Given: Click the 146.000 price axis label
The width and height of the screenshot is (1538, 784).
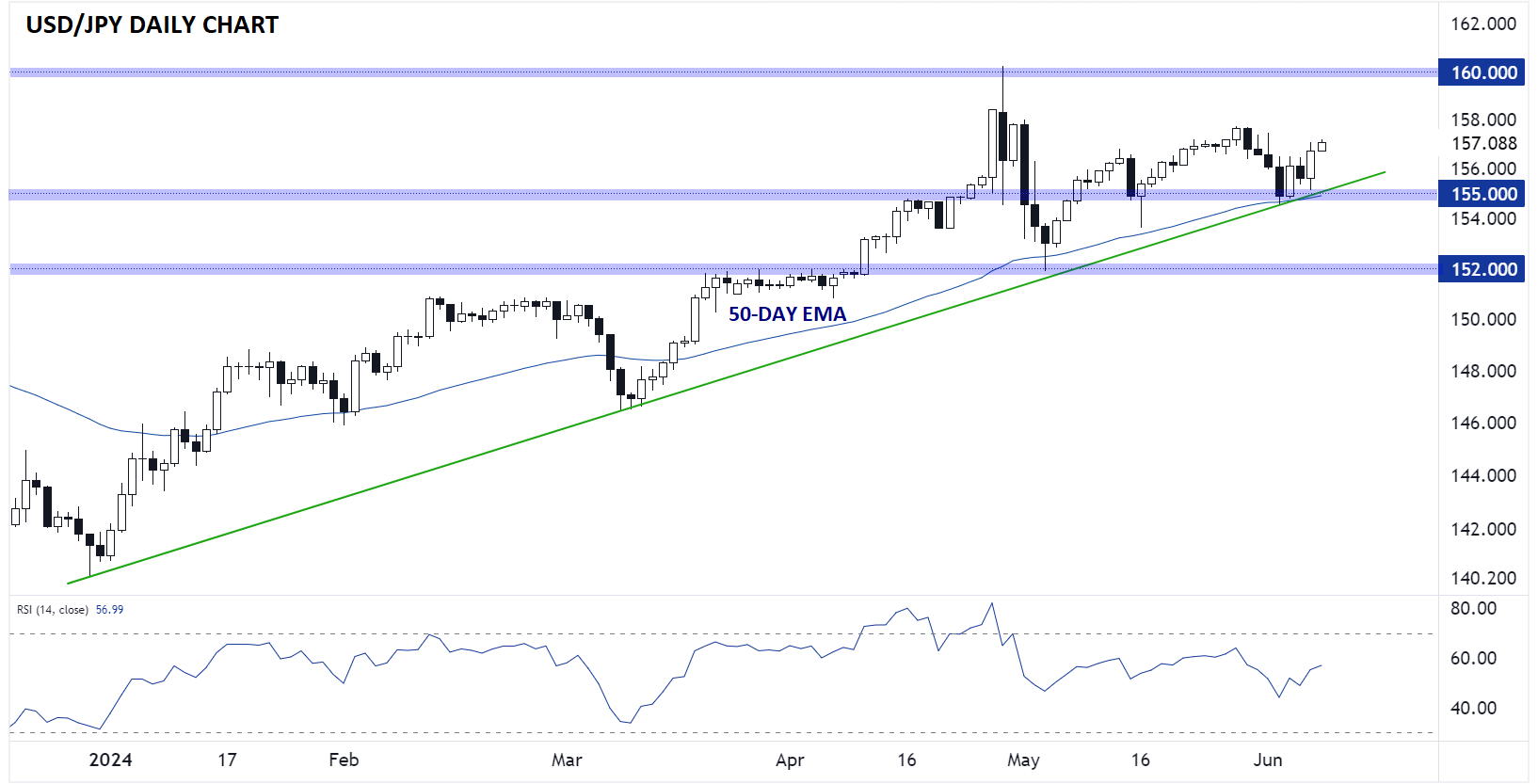Looking at the screenshot, I should 1483,423.
